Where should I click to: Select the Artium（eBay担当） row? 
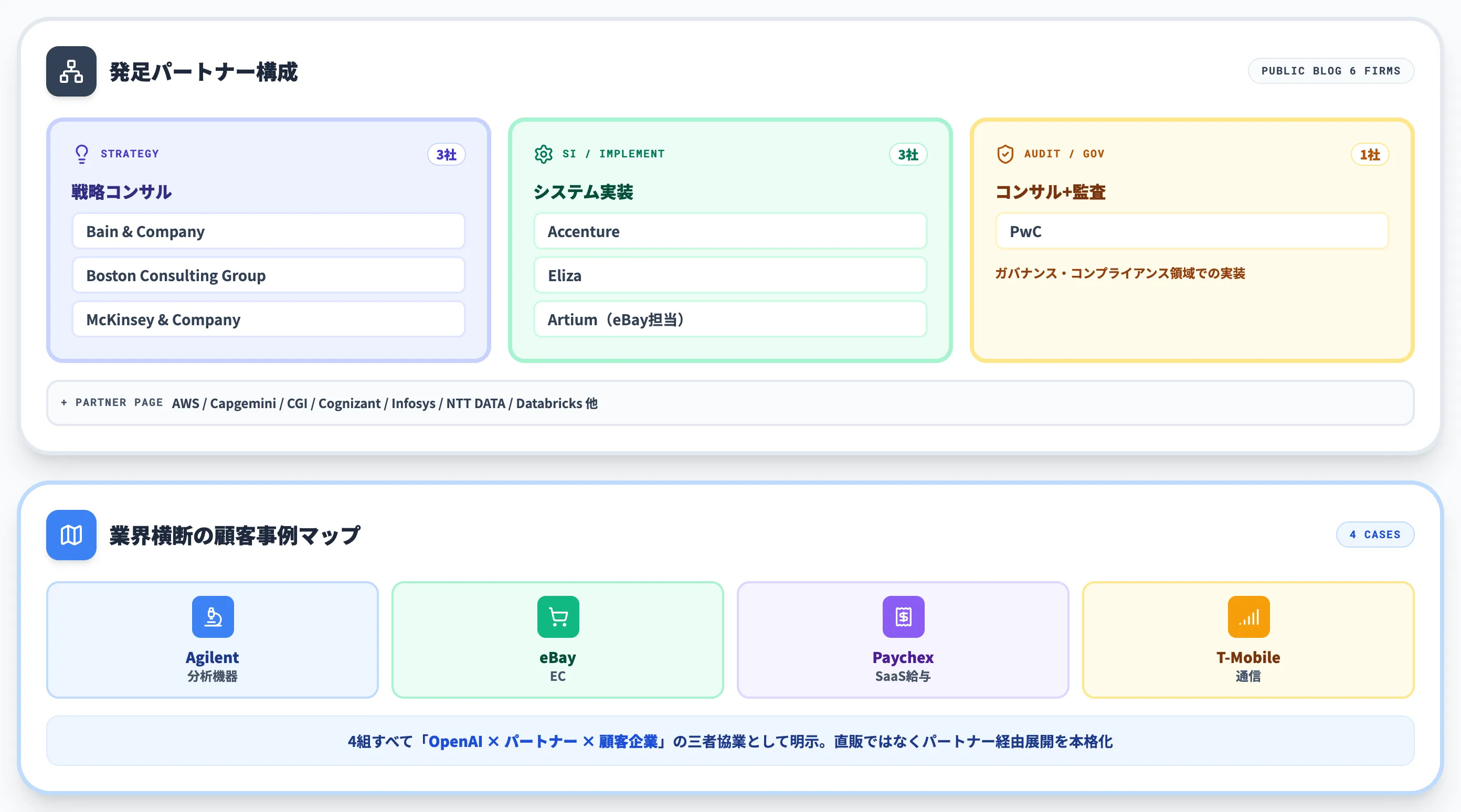[x=730, y=320]
